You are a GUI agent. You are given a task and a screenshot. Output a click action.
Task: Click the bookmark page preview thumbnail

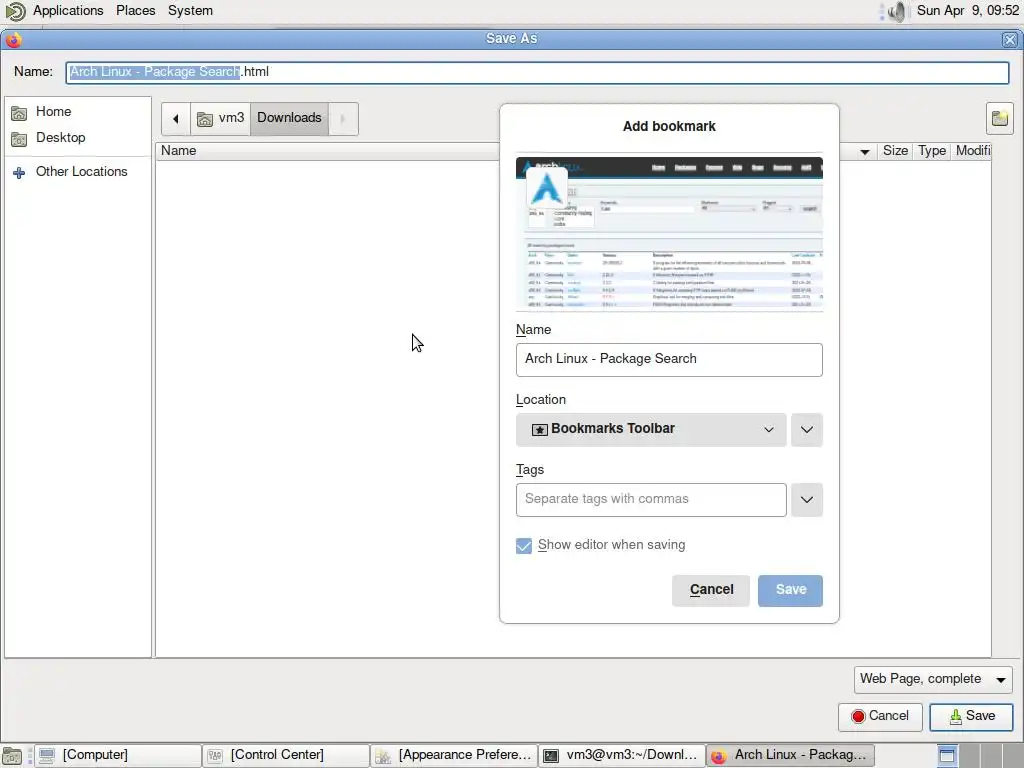coord(669,234)
